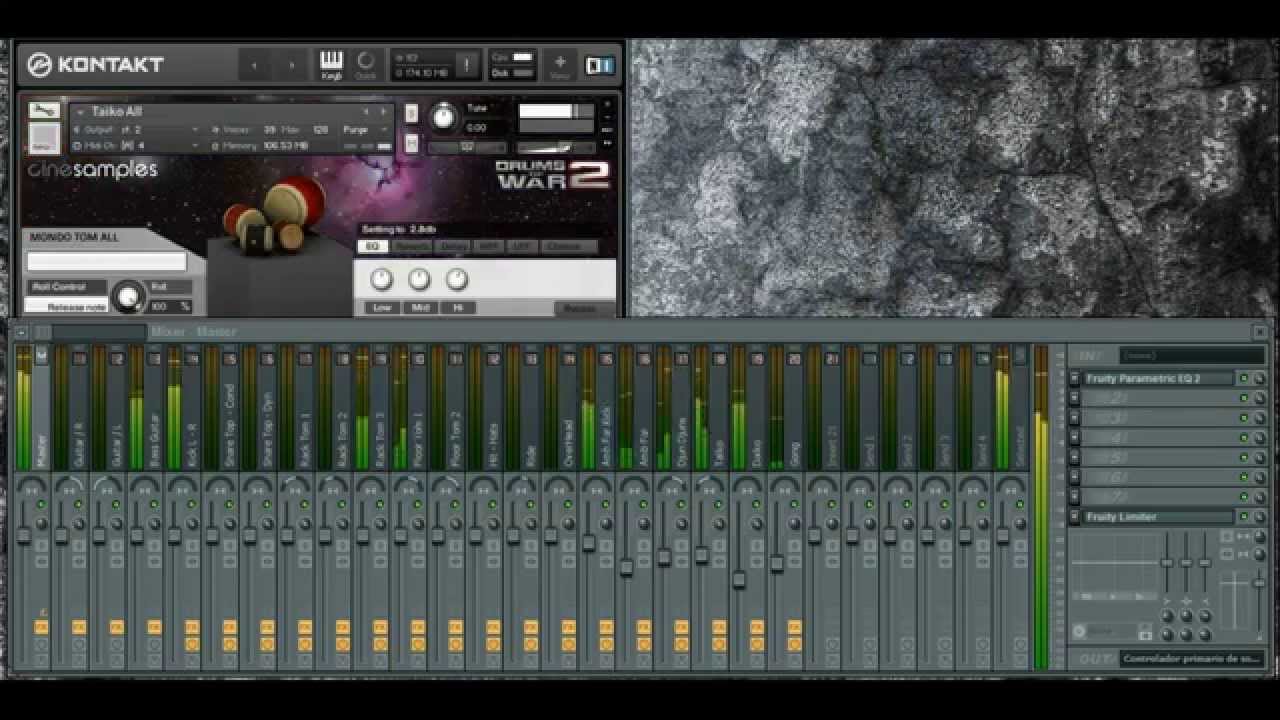Click the white field under MONDO TOM ALL

pyautogui.click(x=107, y=262)
